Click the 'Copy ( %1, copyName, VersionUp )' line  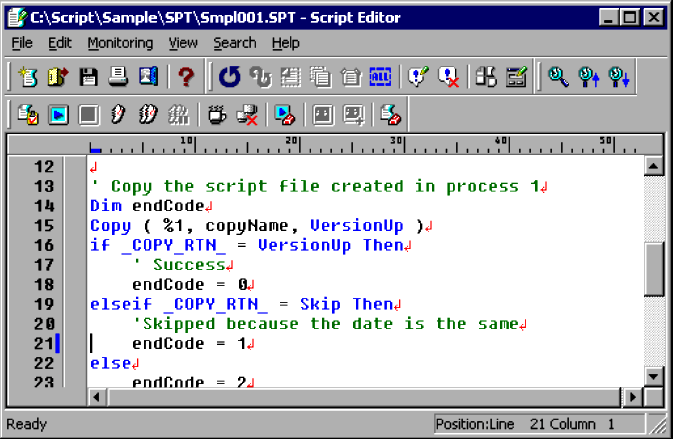pos(257,226)
